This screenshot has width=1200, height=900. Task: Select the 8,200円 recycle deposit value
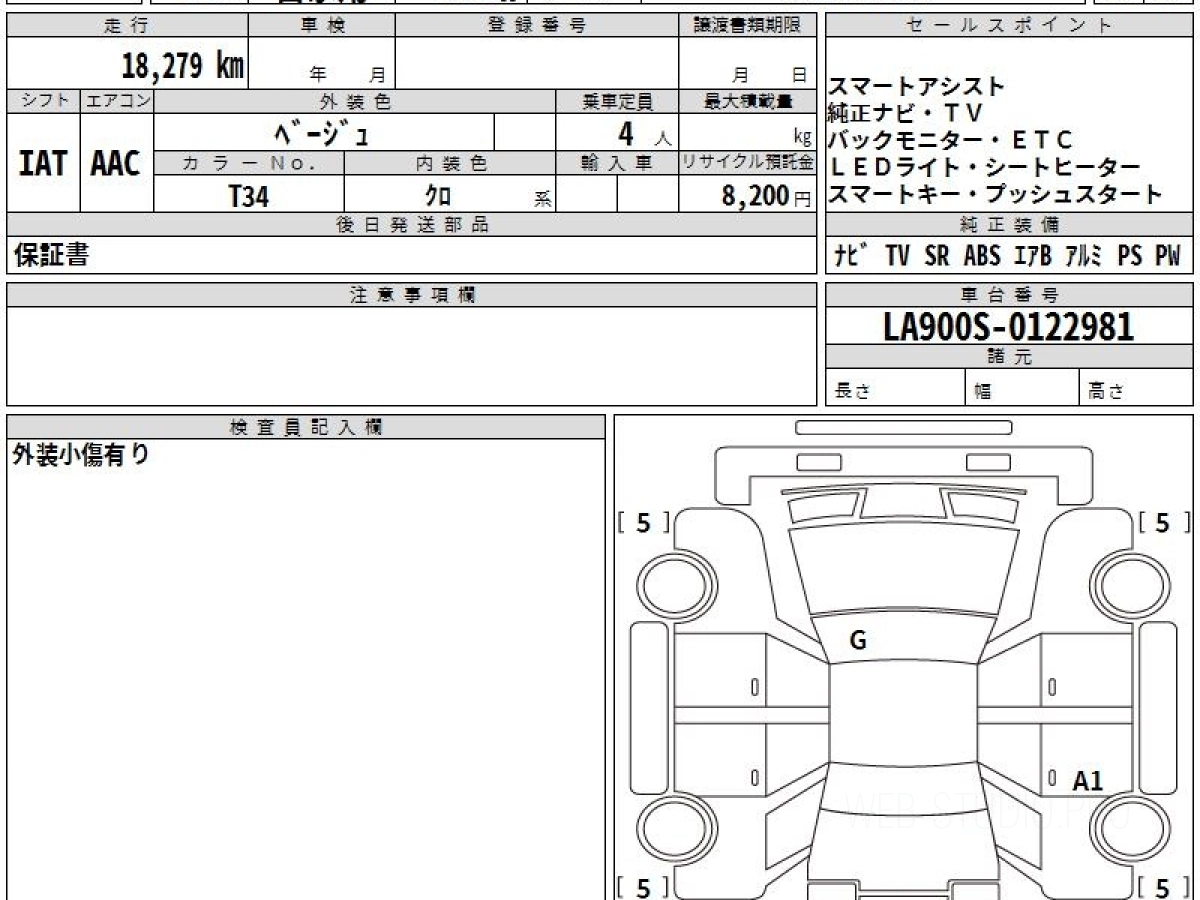point(766,196)
